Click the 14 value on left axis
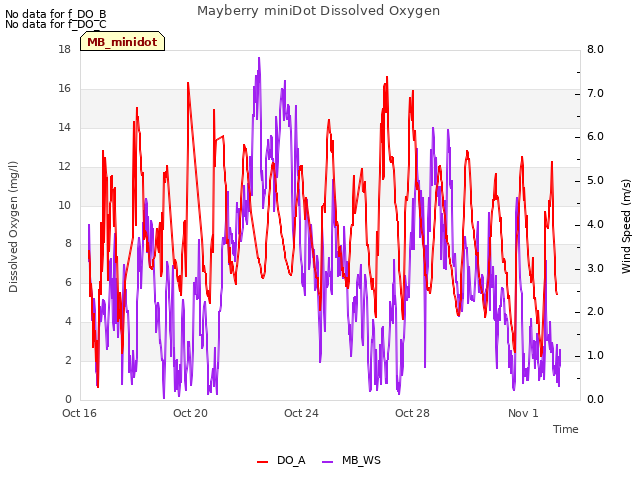 [x=64, y=127]
